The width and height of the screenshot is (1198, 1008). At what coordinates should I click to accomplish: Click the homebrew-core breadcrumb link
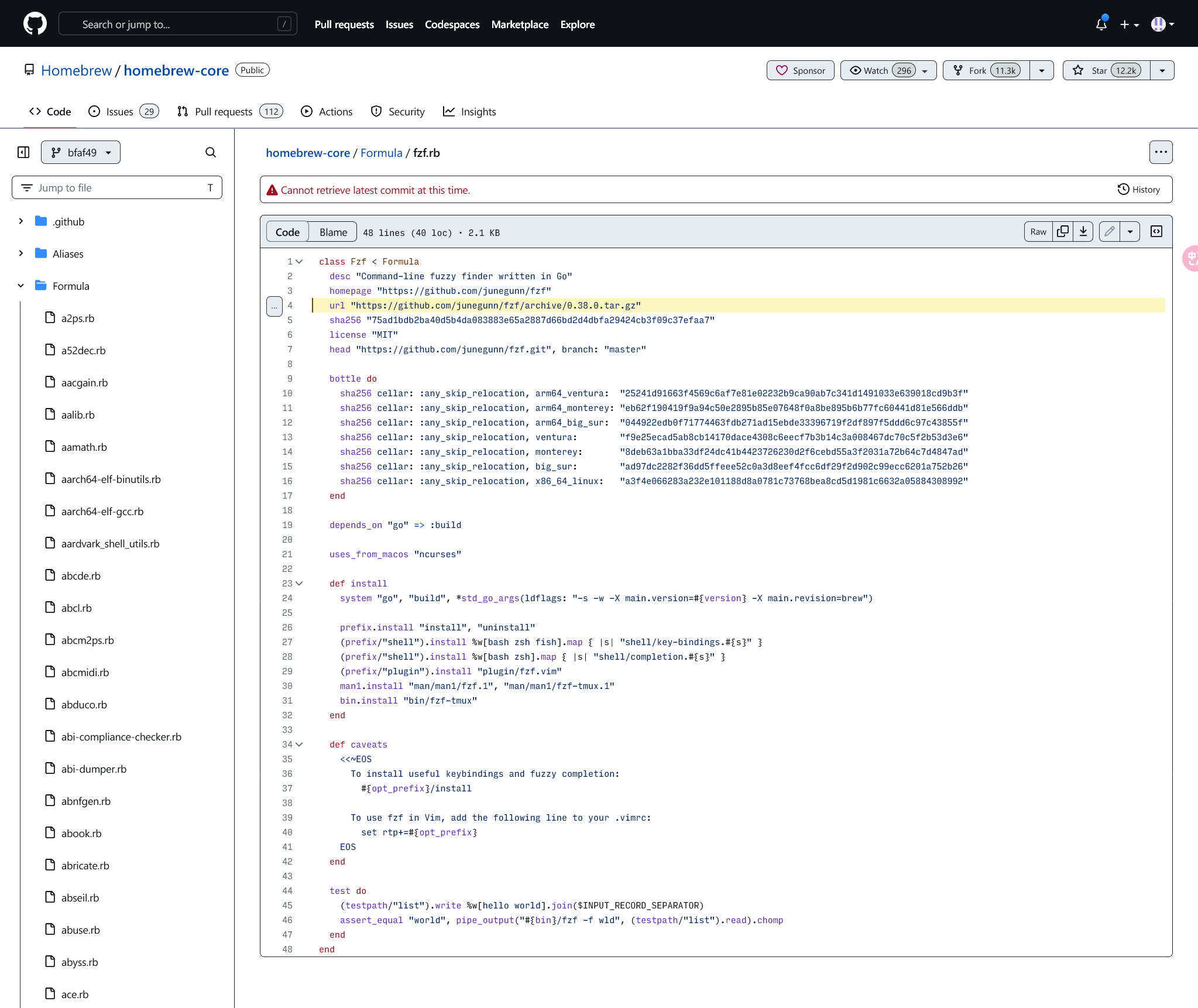308,153
